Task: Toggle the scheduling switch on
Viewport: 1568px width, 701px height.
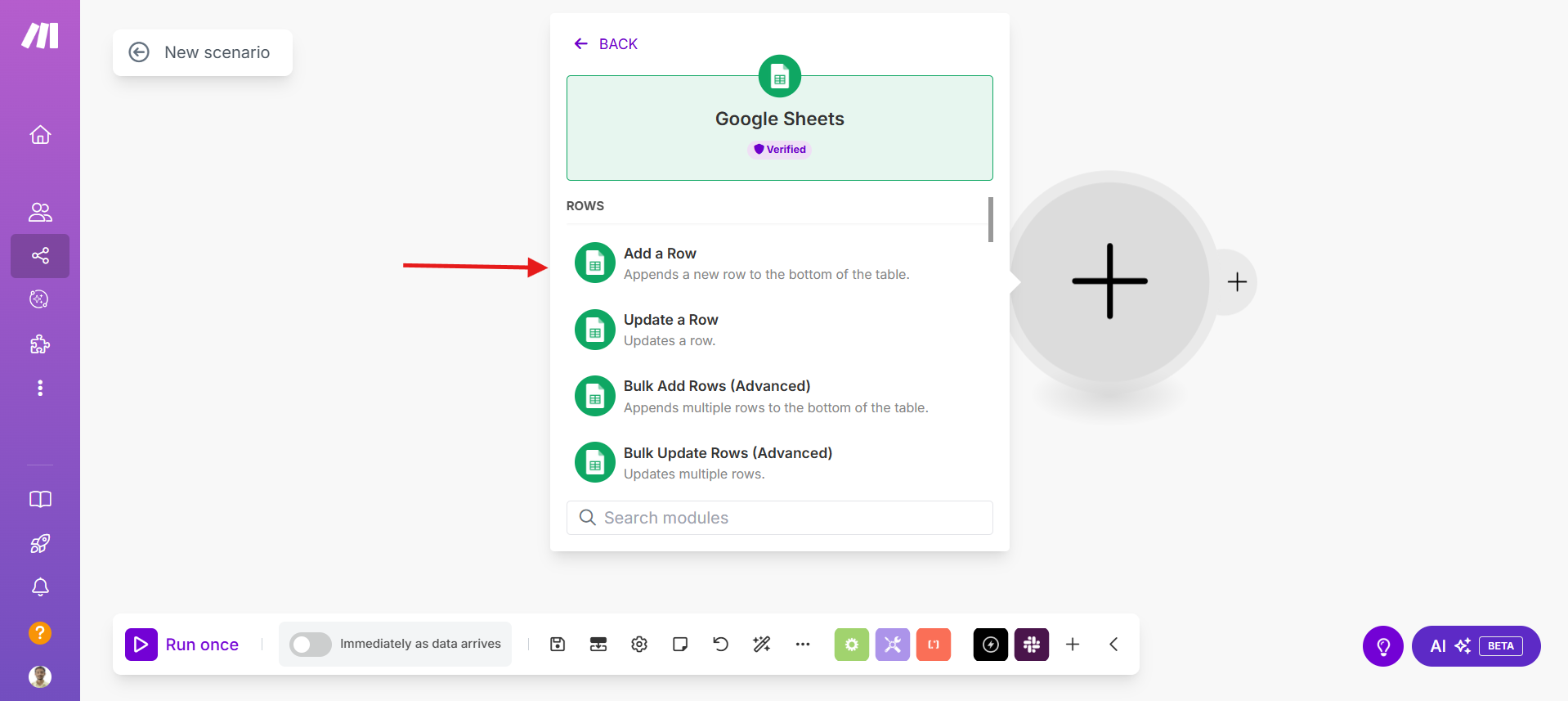Action: (311, 645)
